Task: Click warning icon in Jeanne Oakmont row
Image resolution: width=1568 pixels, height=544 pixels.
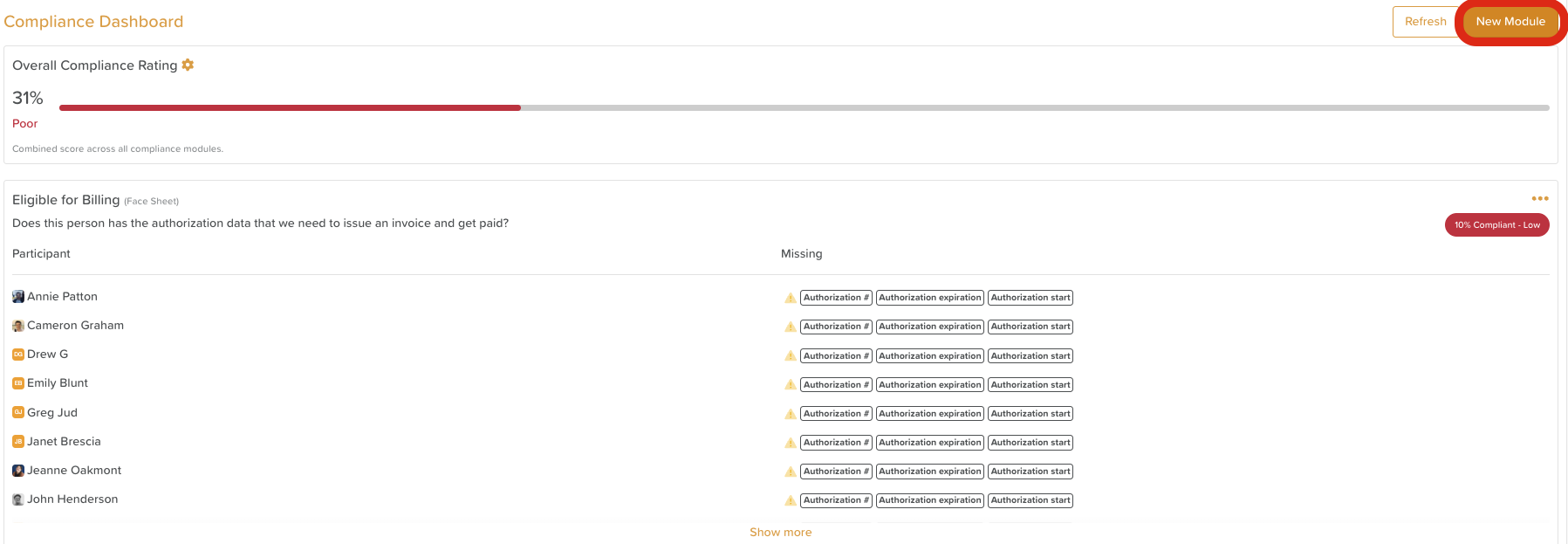Action: (x=791, y=472)
